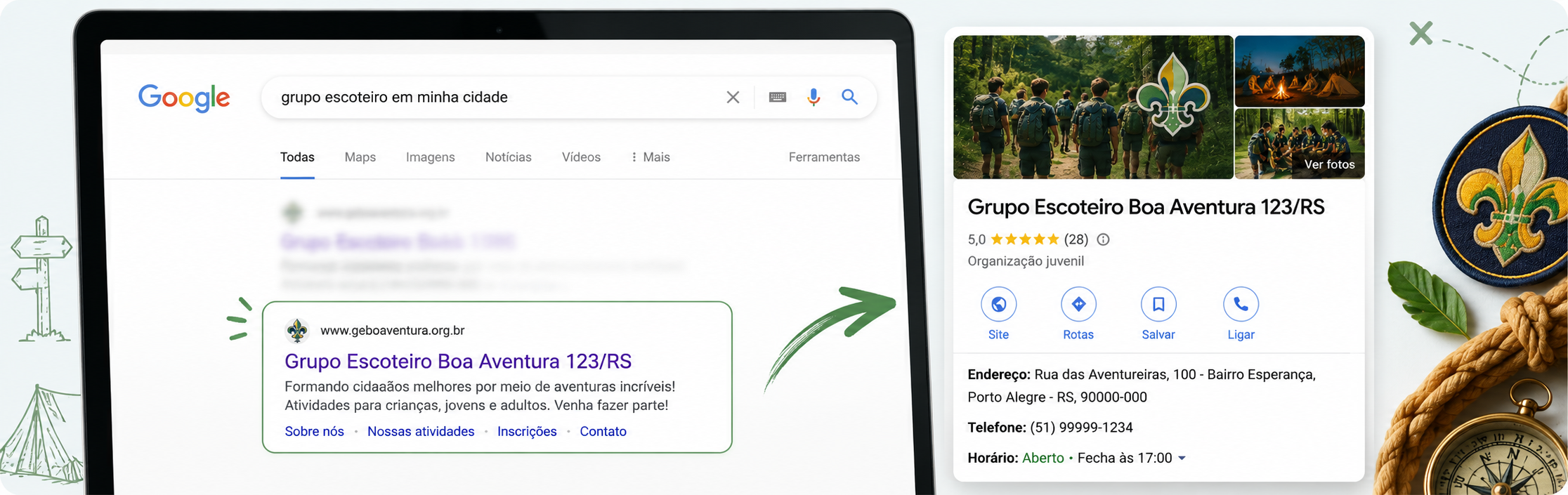
Task: Click the 'Organização juvenil' category text
Action: point(1026,261)
